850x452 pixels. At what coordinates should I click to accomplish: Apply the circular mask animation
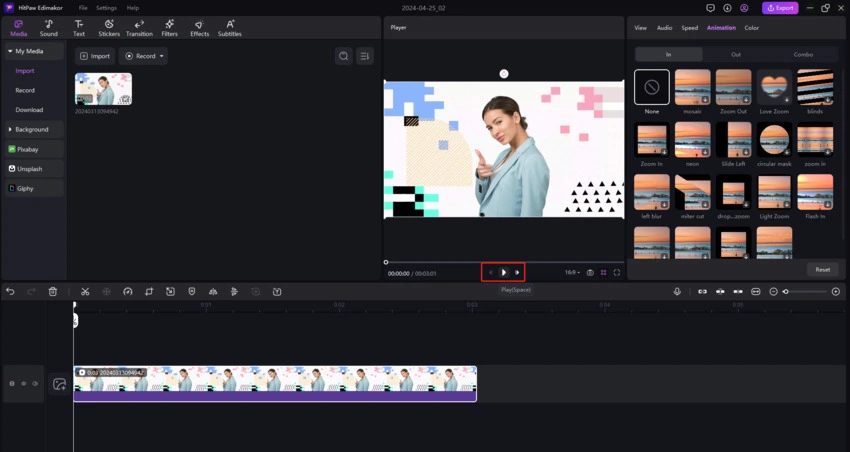pos(774,139)
